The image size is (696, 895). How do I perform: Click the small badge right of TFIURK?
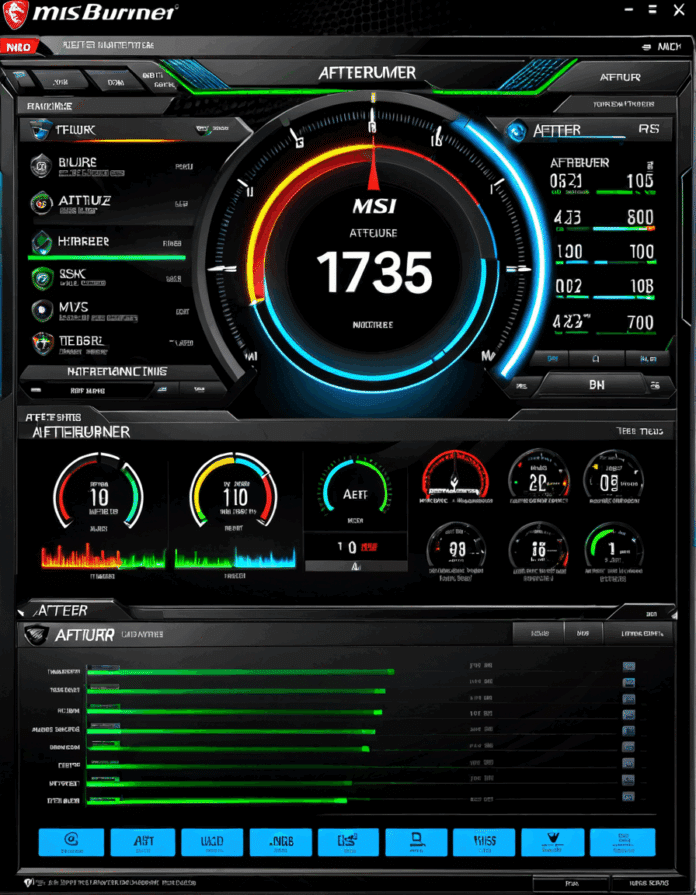(x=202, y=130)
